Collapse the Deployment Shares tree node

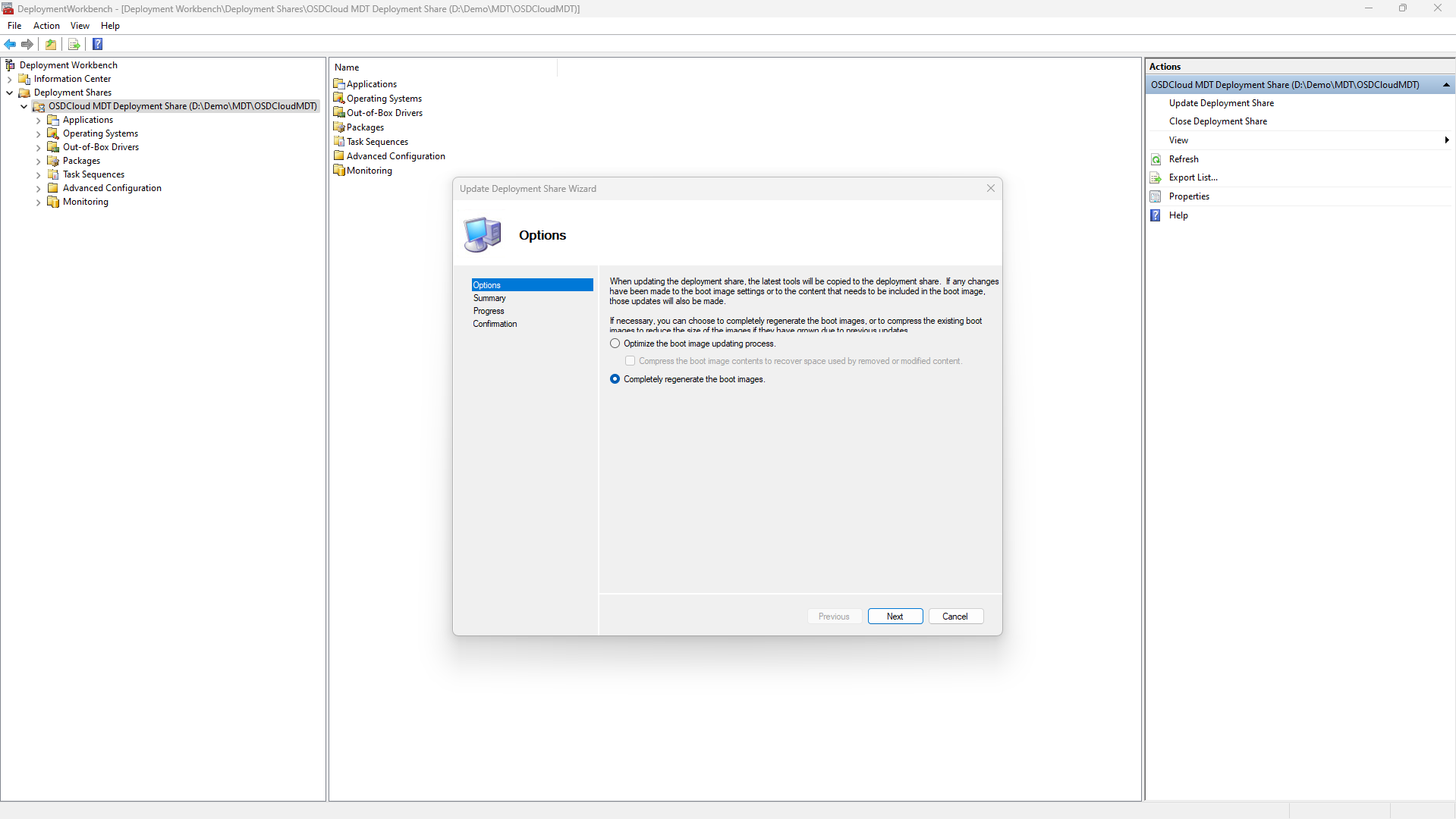[9, 93]
